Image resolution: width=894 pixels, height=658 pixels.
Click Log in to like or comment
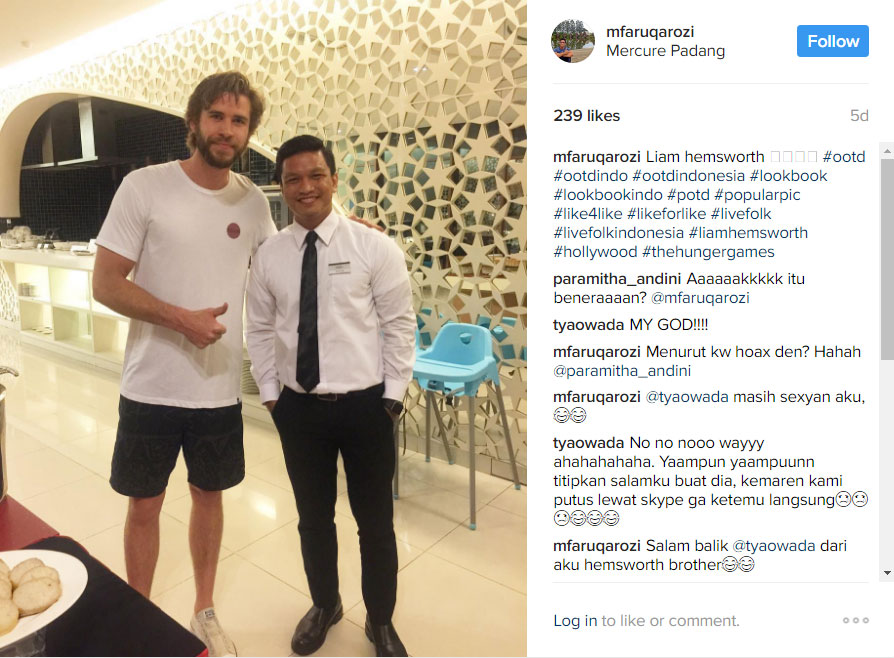tap(575, 620)
